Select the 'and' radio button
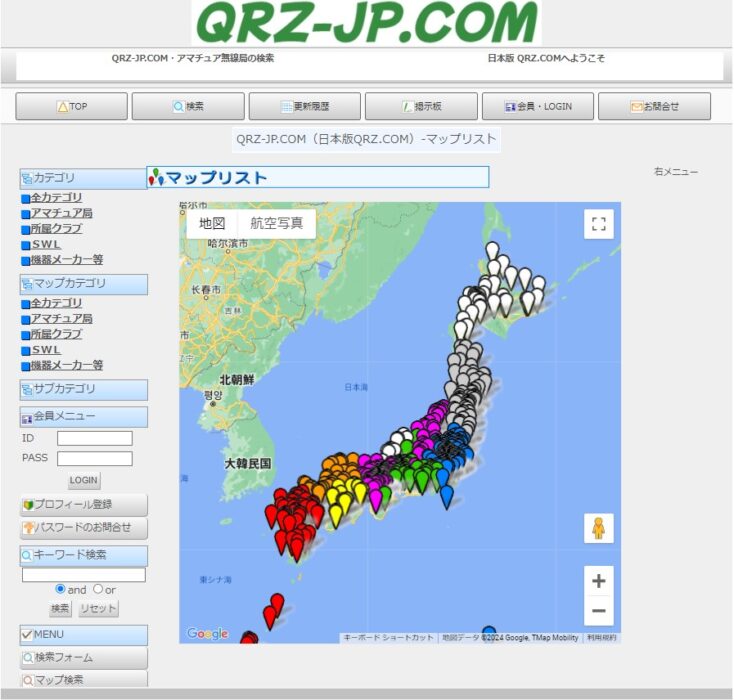 coord(61,589)
